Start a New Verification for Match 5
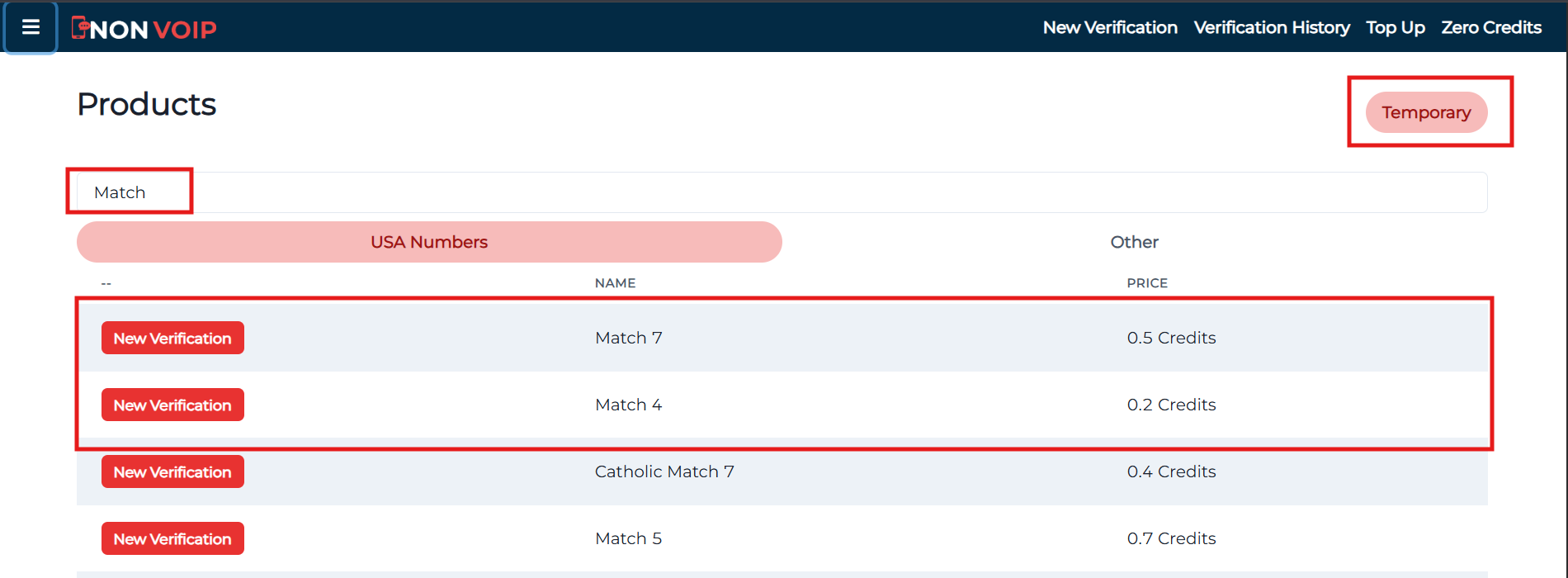 tap(172, 538)
